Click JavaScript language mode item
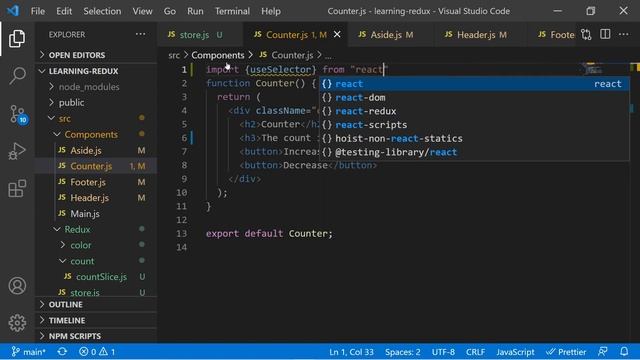Viewport: 640px width, 360px height. coord(515,352)
